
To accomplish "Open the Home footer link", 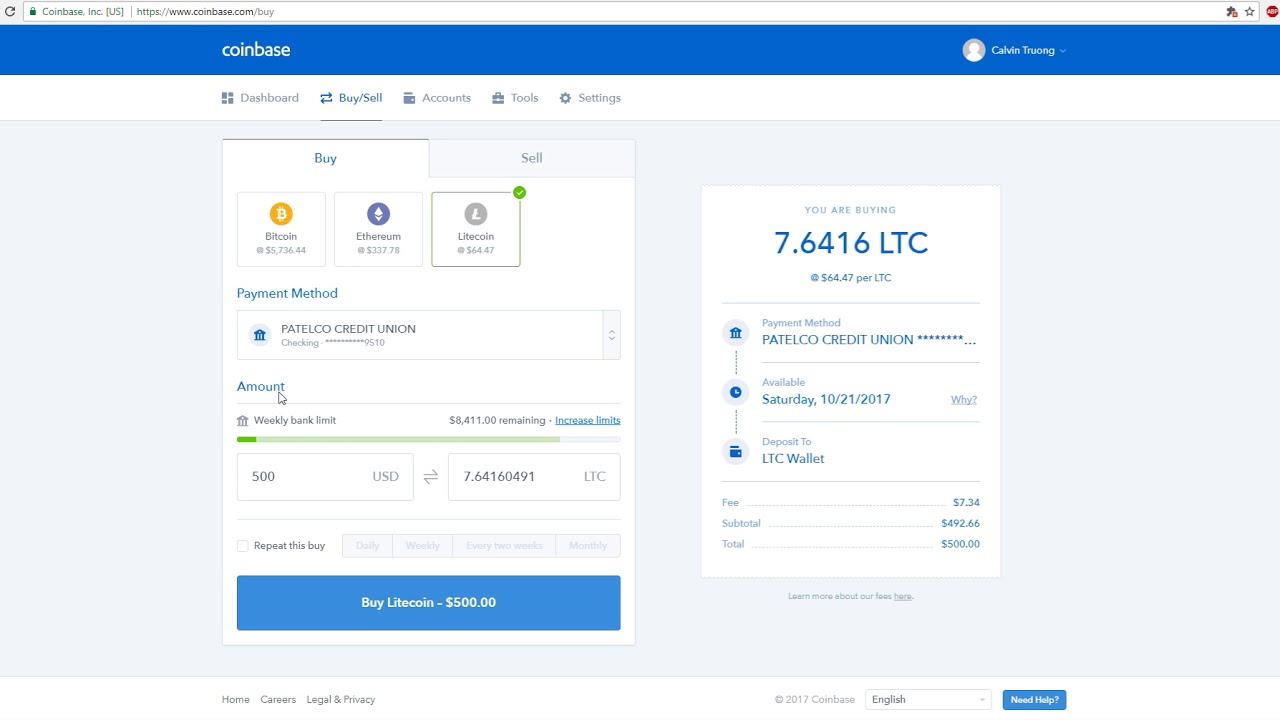I will [236, 700].
